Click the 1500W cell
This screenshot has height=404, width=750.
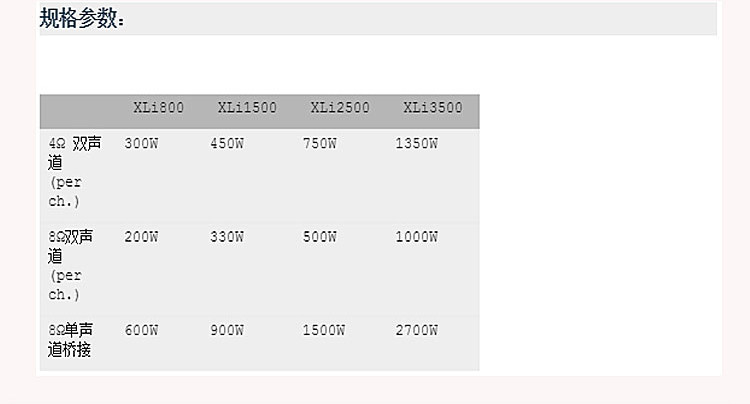point(323,330)
